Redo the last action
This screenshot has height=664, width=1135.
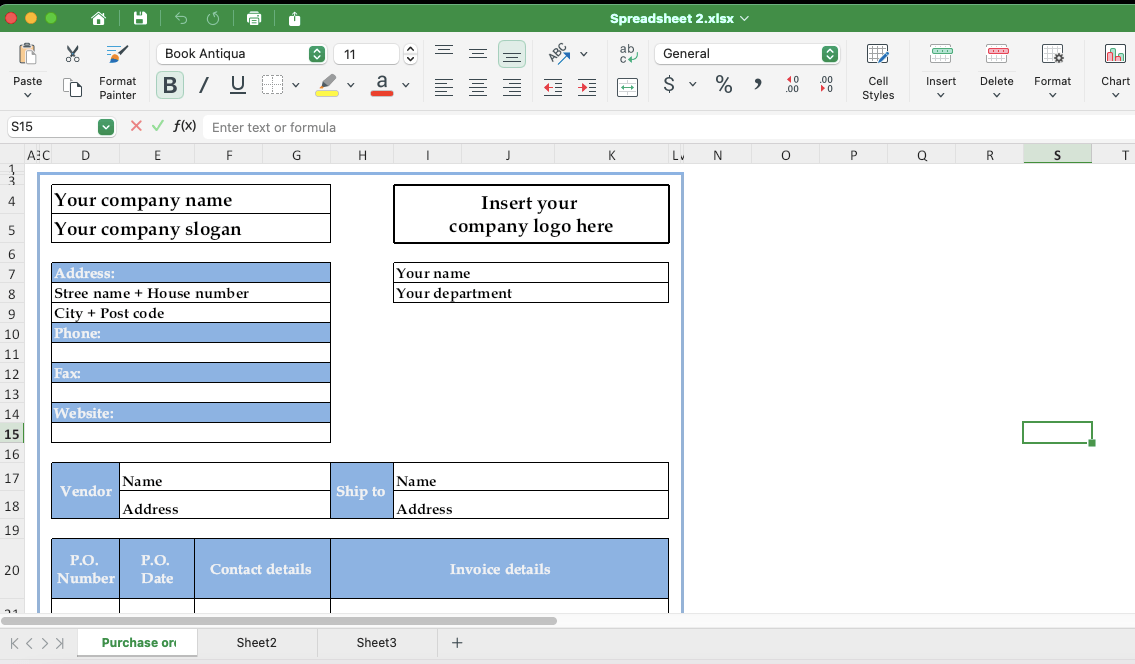(213, 19)
